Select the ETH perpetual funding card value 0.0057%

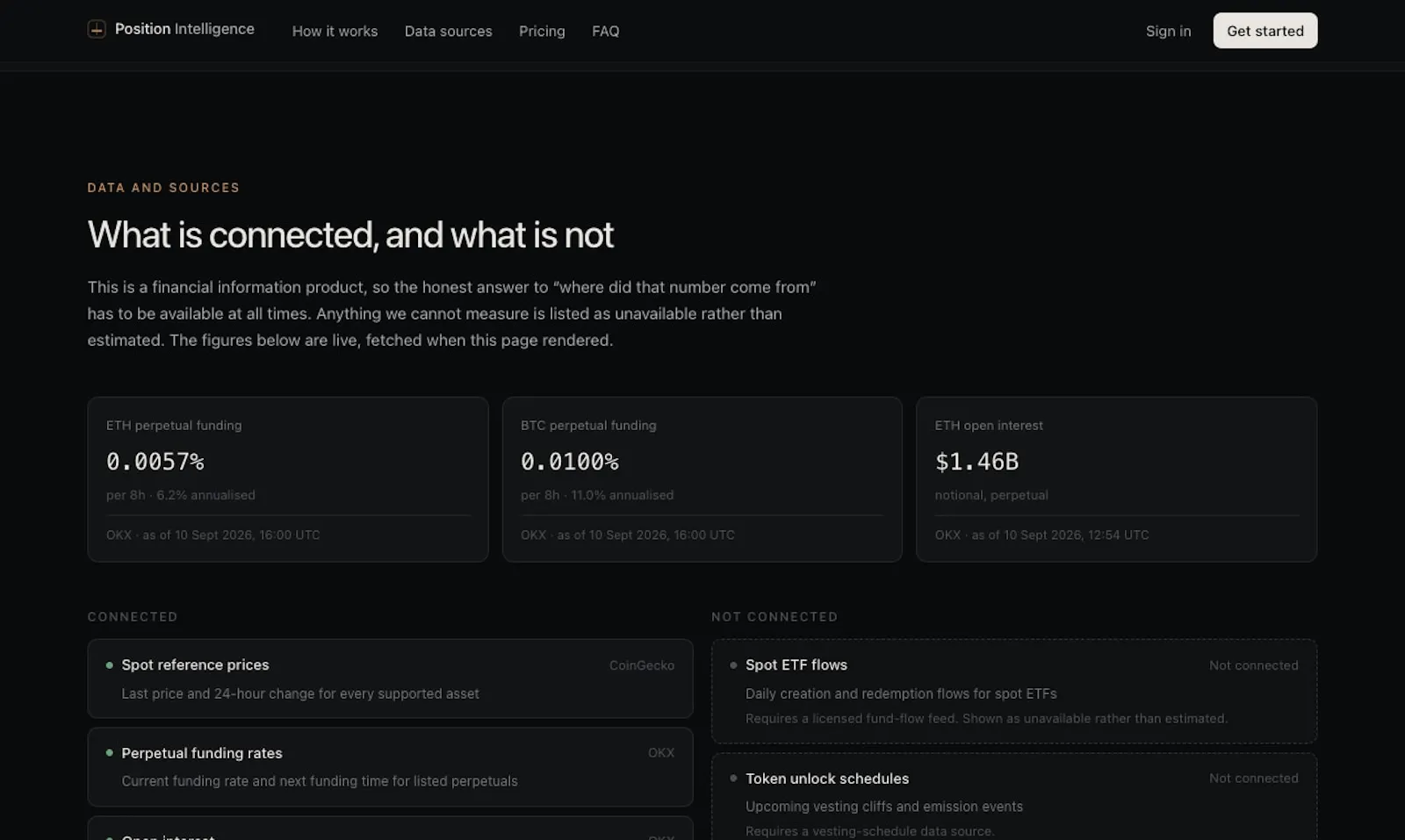point(155,461)
